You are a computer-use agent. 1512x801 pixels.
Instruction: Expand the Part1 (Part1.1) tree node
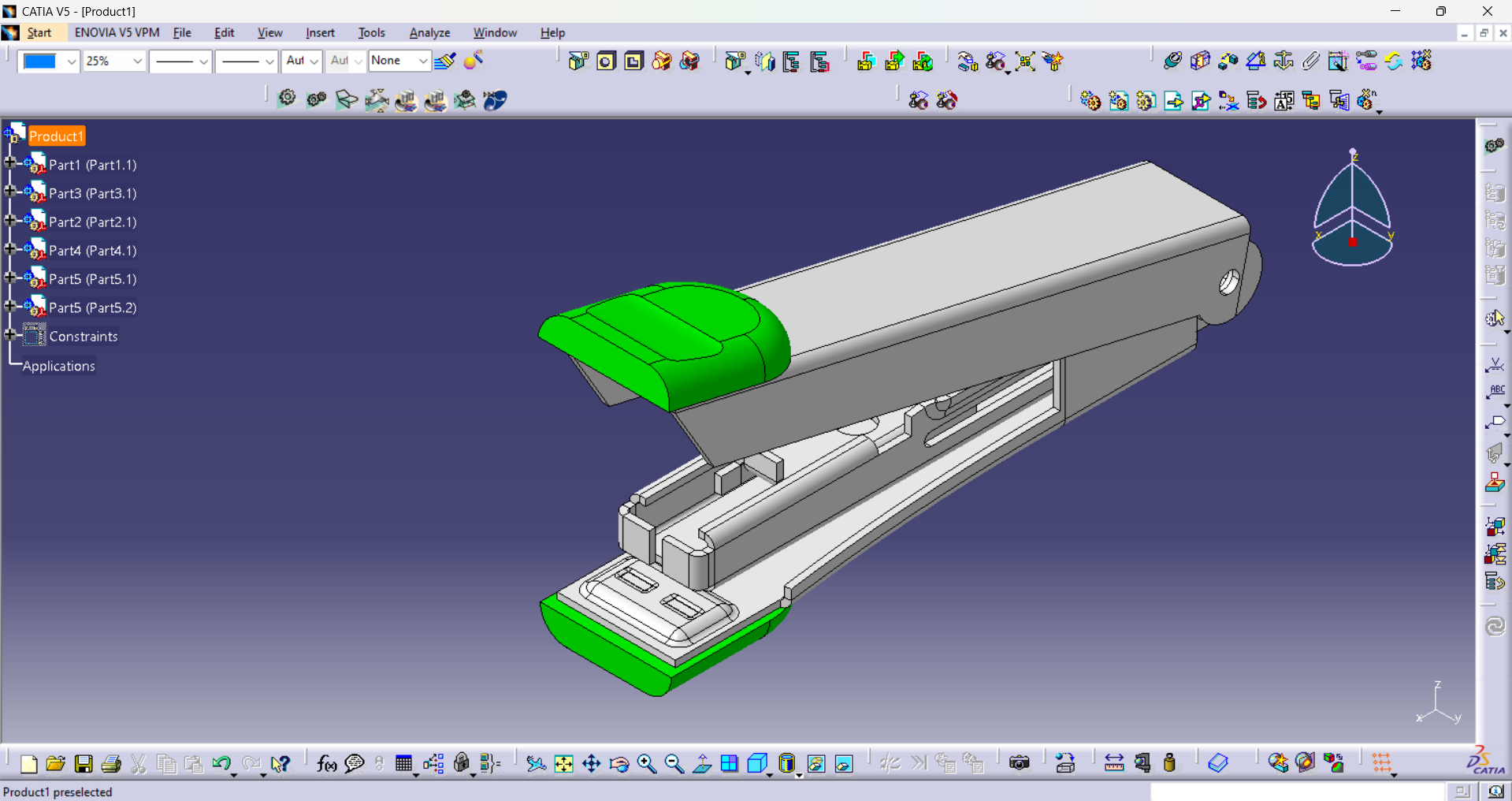click(x=9, y=163)
